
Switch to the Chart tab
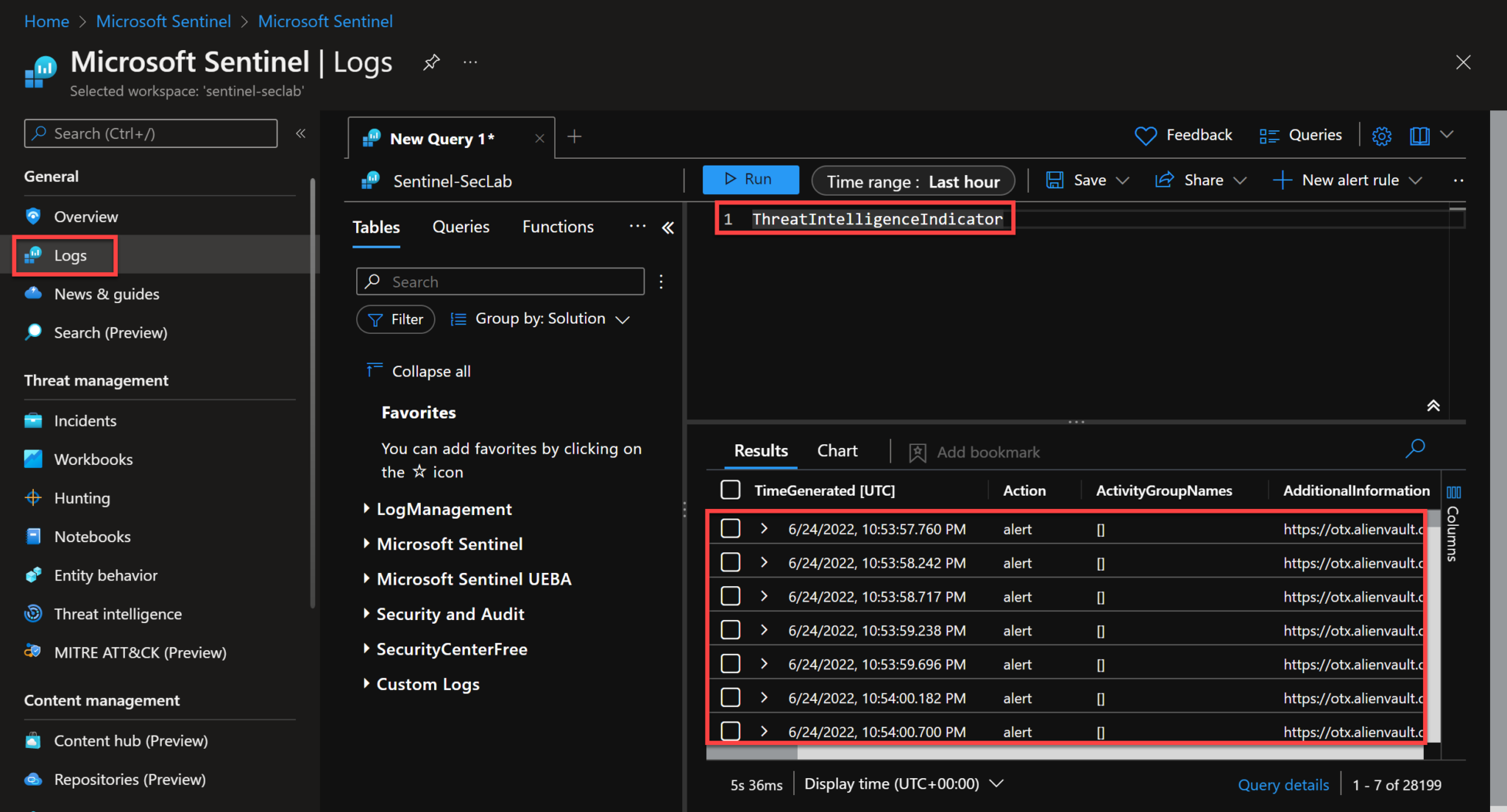click(x=837, y=450)
